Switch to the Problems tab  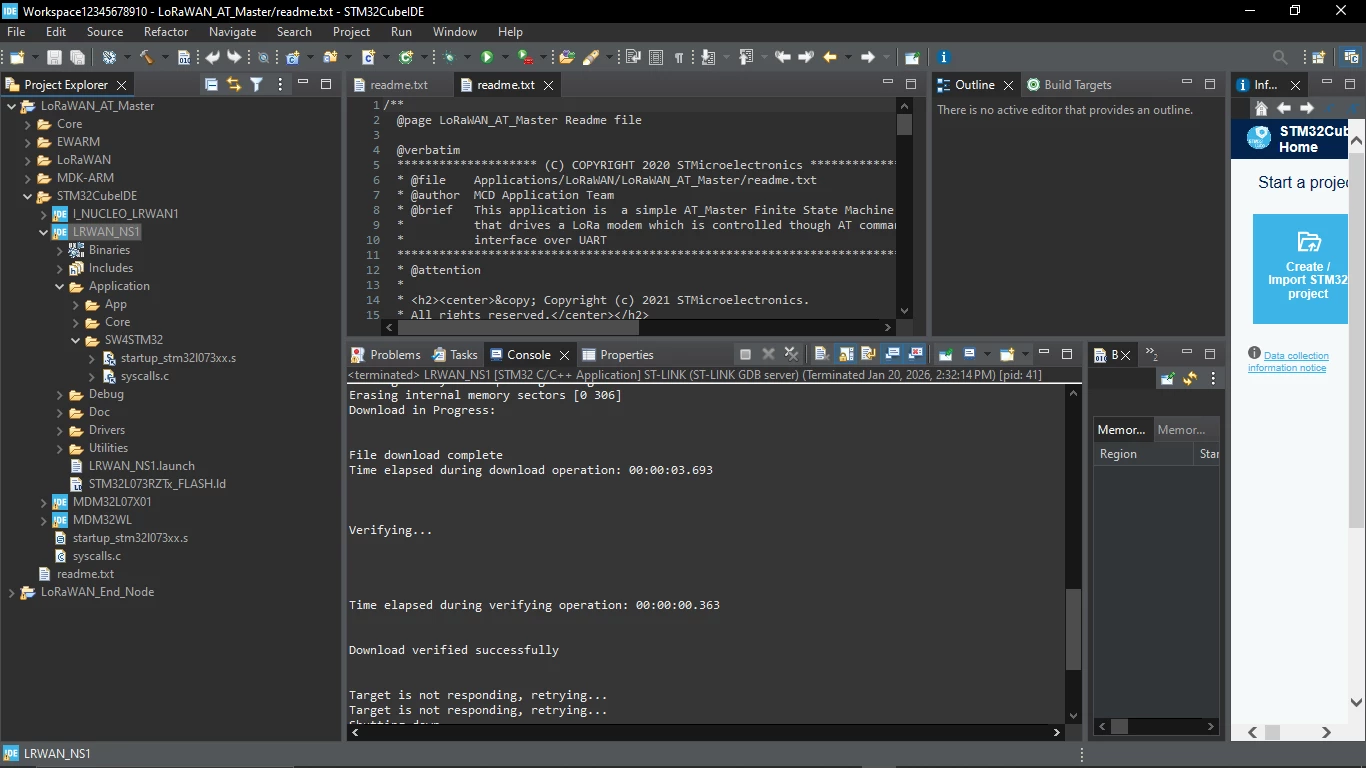[385, 354]
